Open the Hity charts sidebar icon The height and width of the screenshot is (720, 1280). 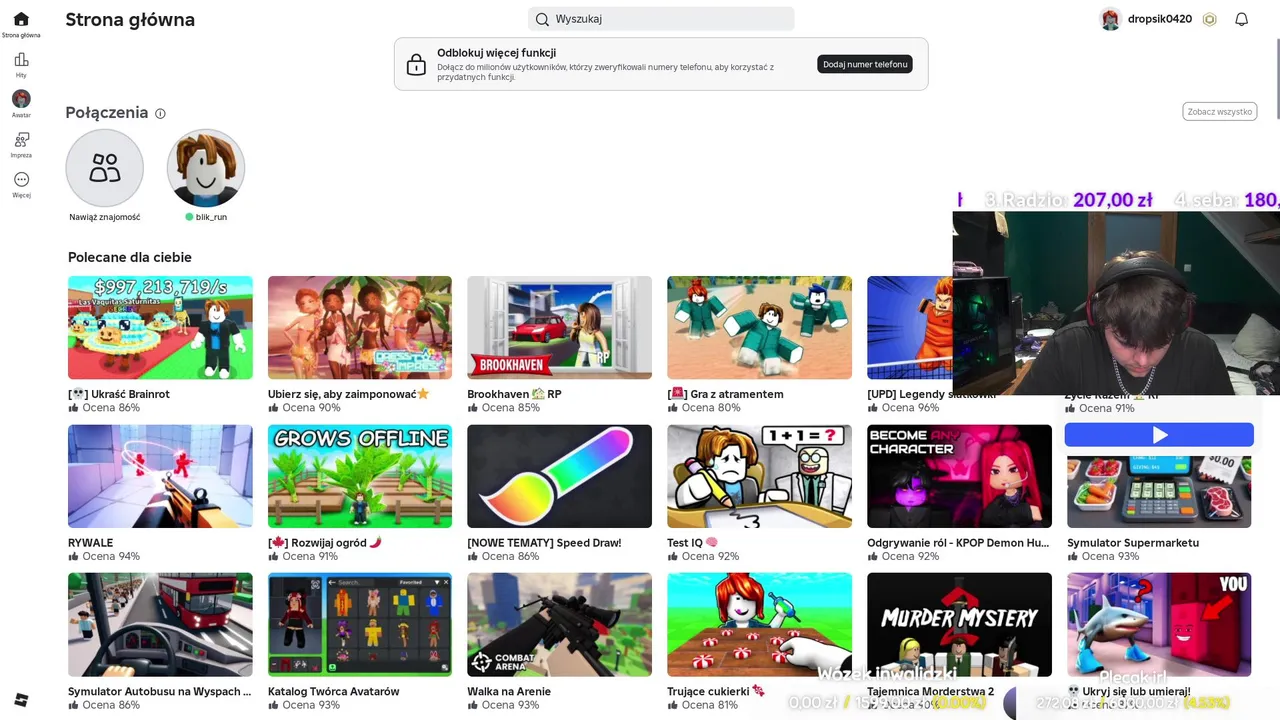pos(21,60)
